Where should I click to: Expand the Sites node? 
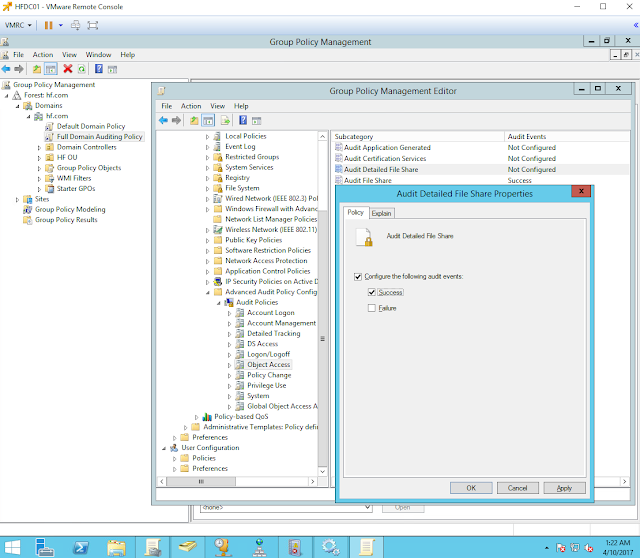(x=17, y=200)
